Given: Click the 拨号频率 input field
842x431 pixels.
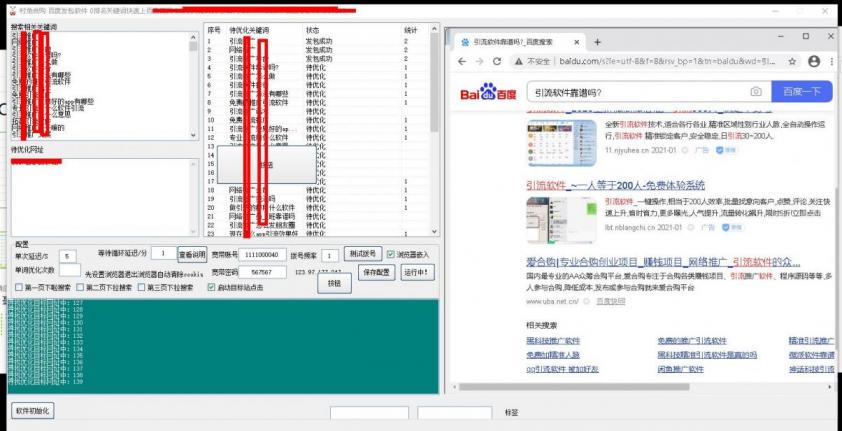Looking at the screenshot, I should coord(330,255).
